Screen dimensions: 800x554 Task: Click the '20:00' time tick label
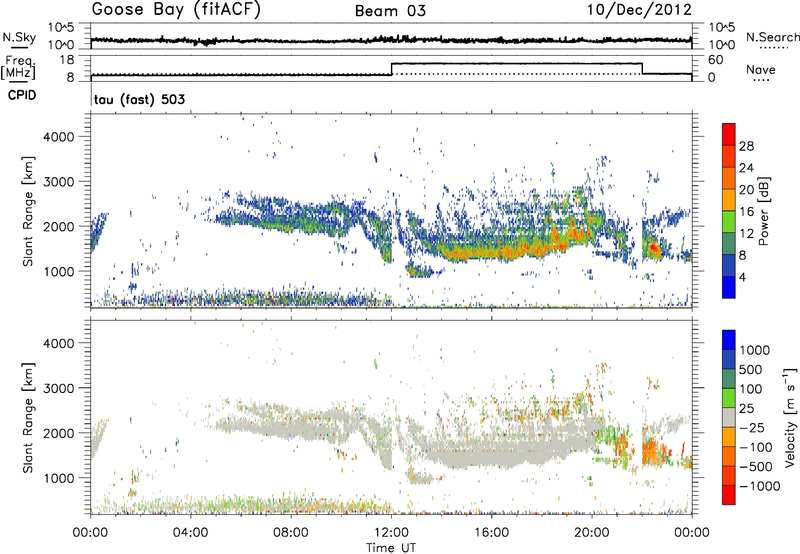pyautogui.click(x=591, y=533)
